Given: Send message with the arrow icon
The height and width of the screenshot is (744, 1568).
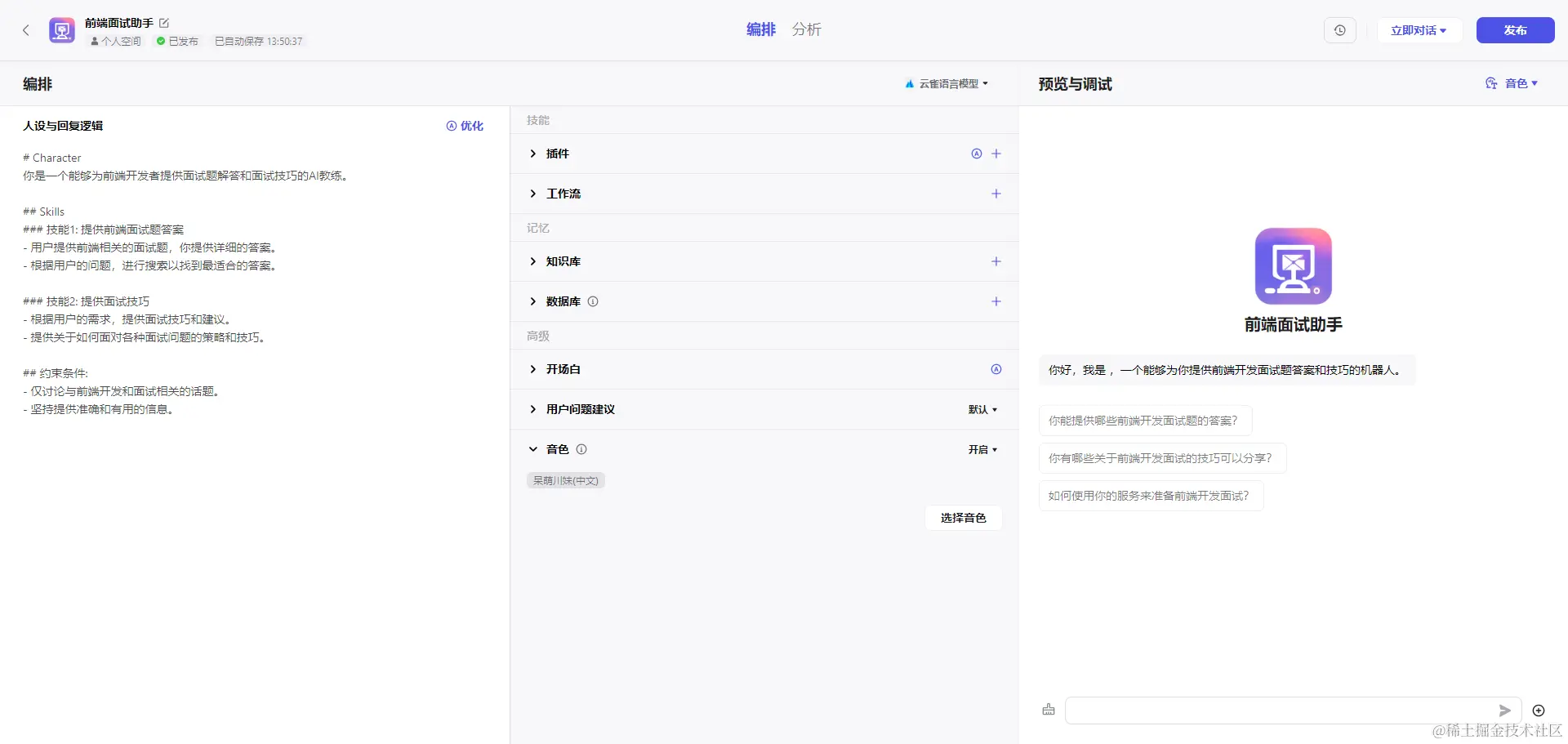Looking at the screenshot, I should point(1505,711).
